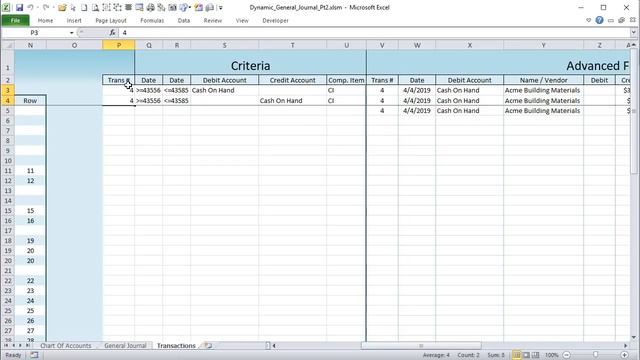Open the Review ribbon tab

[213, 20]
